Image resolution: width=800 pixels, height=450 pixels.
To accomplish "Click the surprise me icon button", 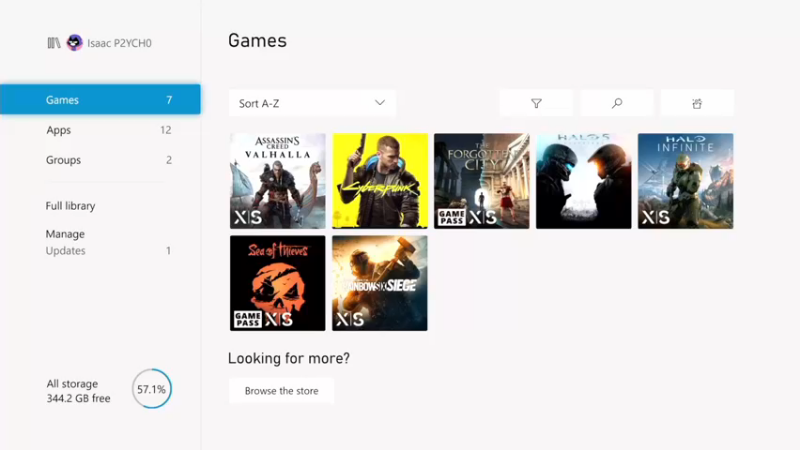I will [x=697, y=103].
